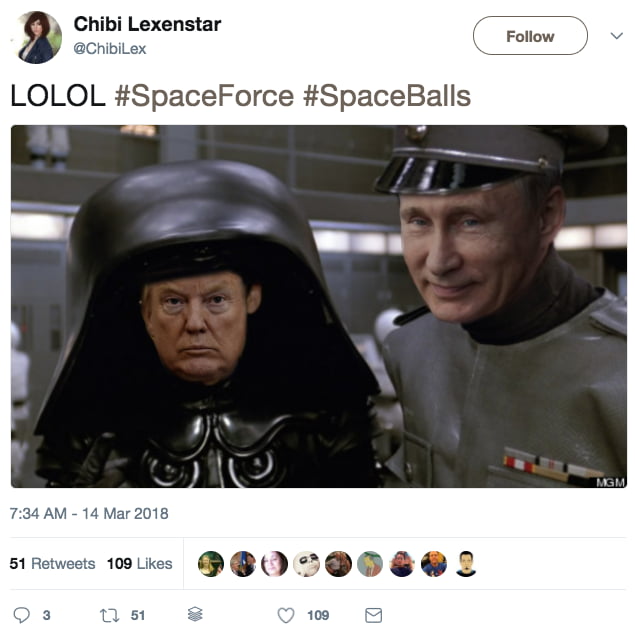Follow the @ChibiLex account
Screen dimensions: 635x634
pyautogui.click(x=530, y=36)
